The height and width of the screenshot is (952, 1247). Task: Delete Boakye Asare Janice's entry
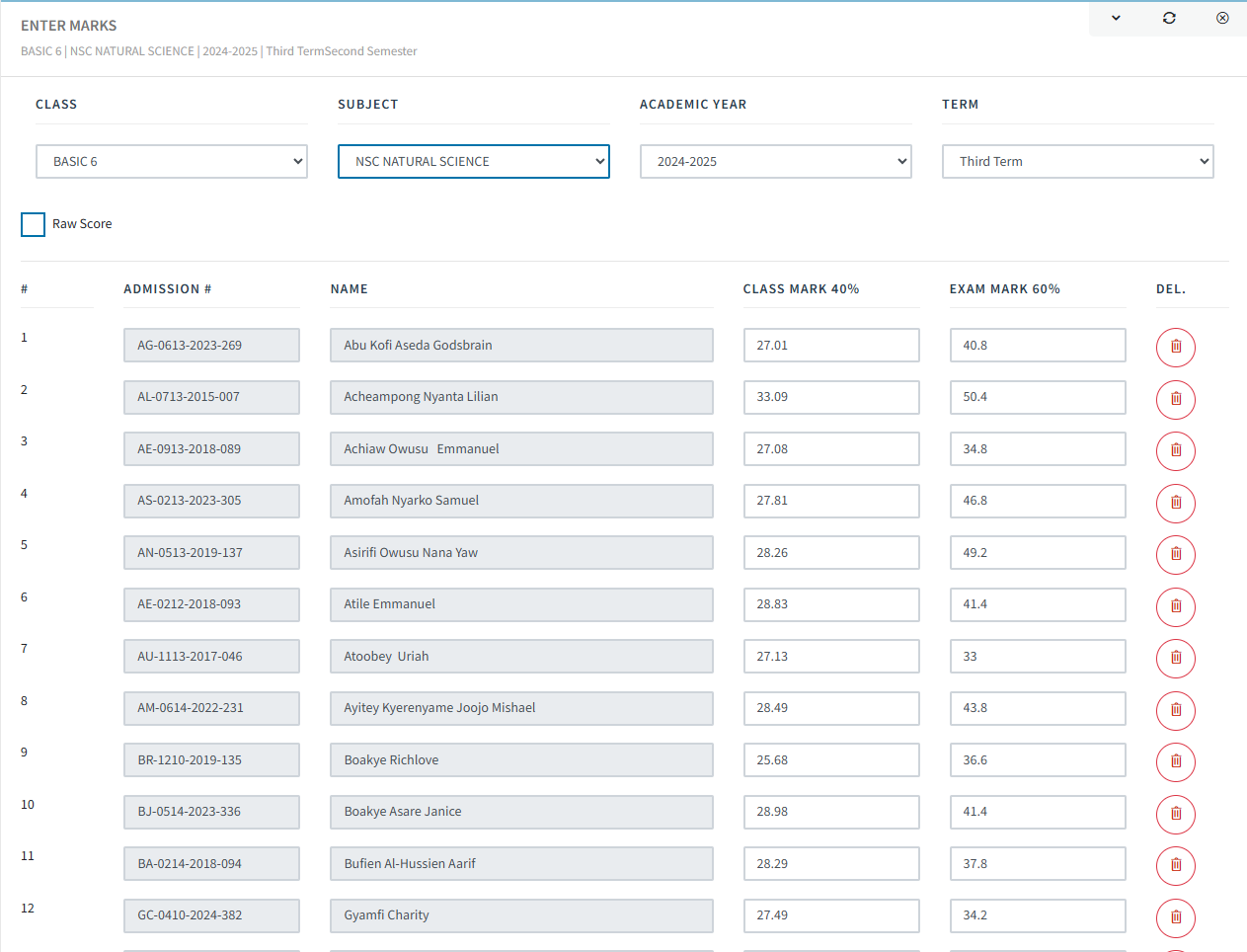[1175, 814]
